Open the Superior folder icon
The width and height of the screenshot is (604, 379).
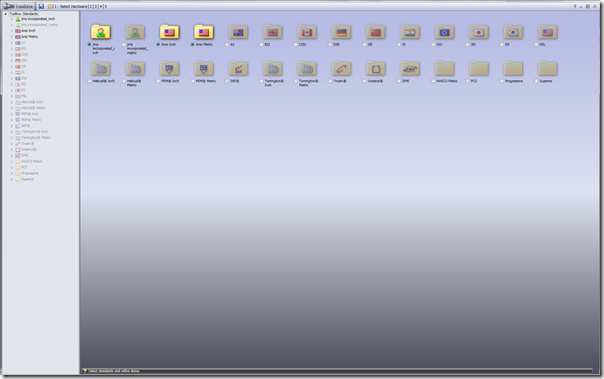tap(547, 69)
